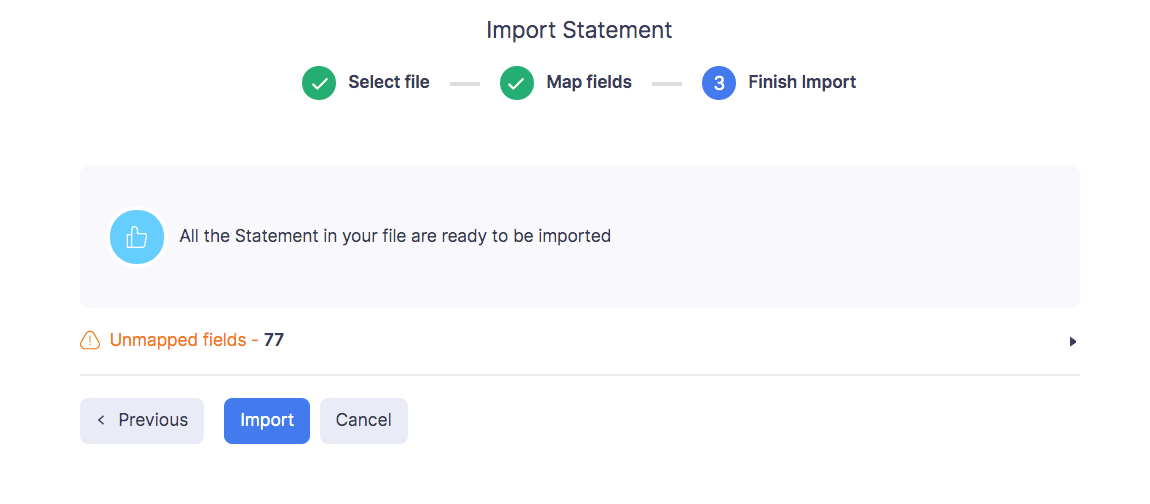This screenshot has height=504, width=1150.
Task: Click connector line between Map fields and step 3
Action: click(x=667, y=84)
